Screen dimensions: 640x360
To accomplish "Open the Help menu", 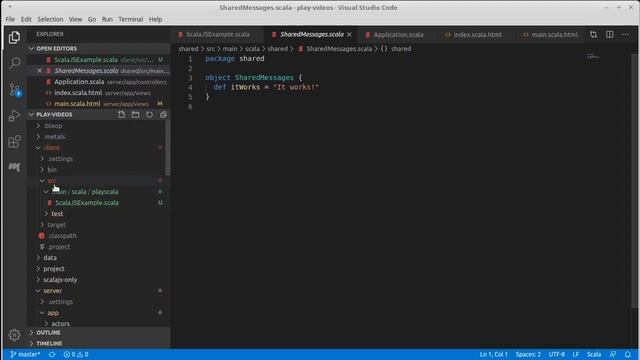I will click(x=156, y=19).
